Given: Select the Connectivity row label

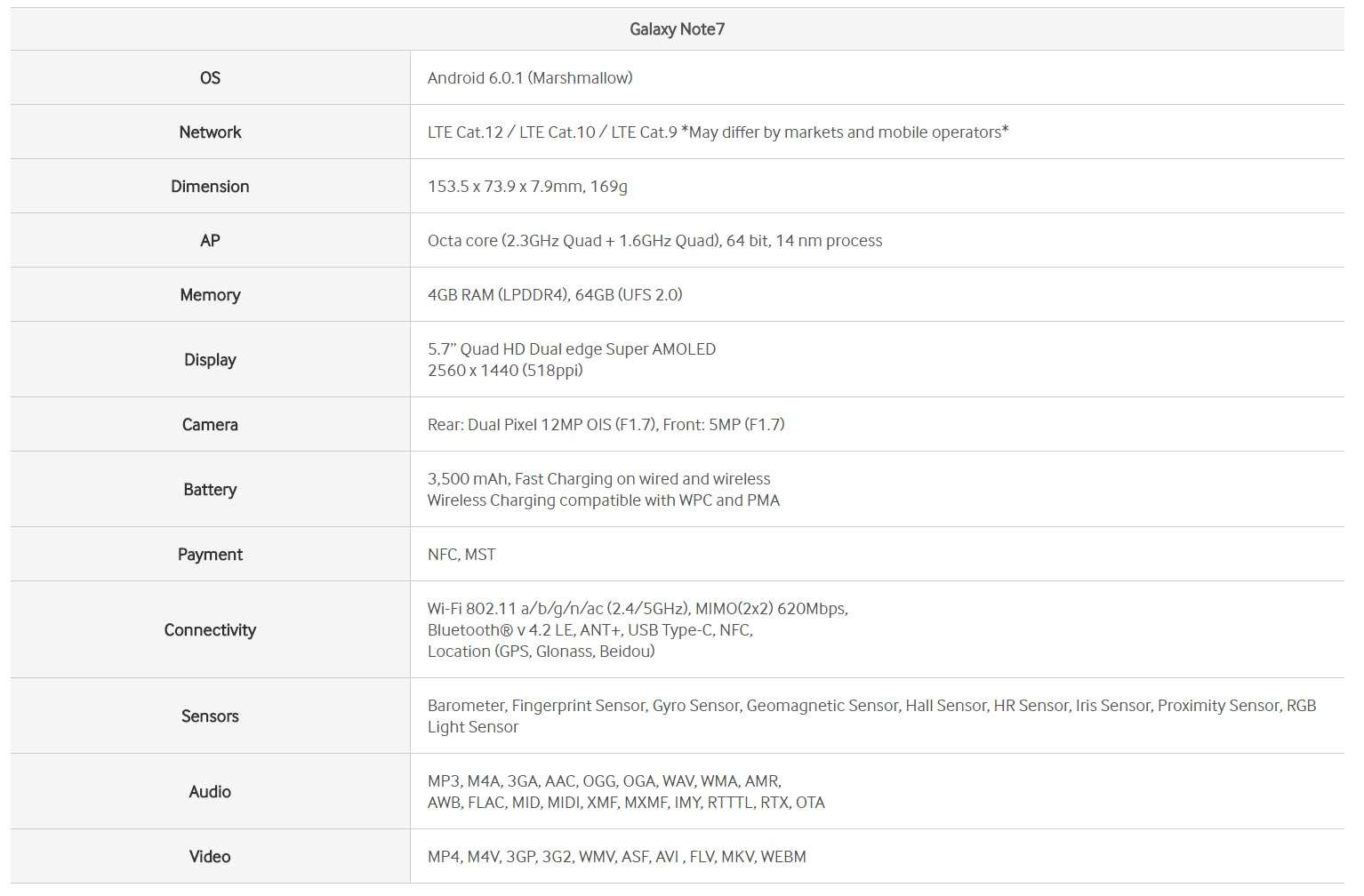Looking at the screenshot, I should (210, 630).
